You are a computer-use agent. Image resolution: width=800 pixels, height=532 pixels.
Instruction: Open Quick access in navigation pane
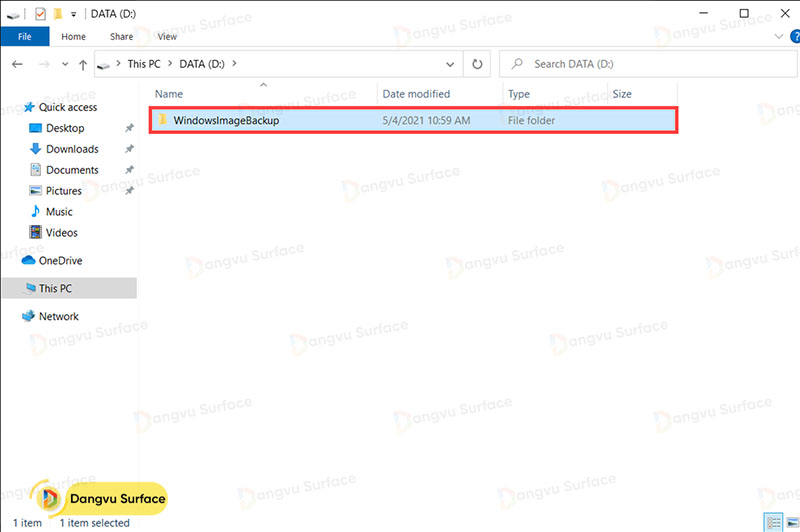[x=68, y=107]
